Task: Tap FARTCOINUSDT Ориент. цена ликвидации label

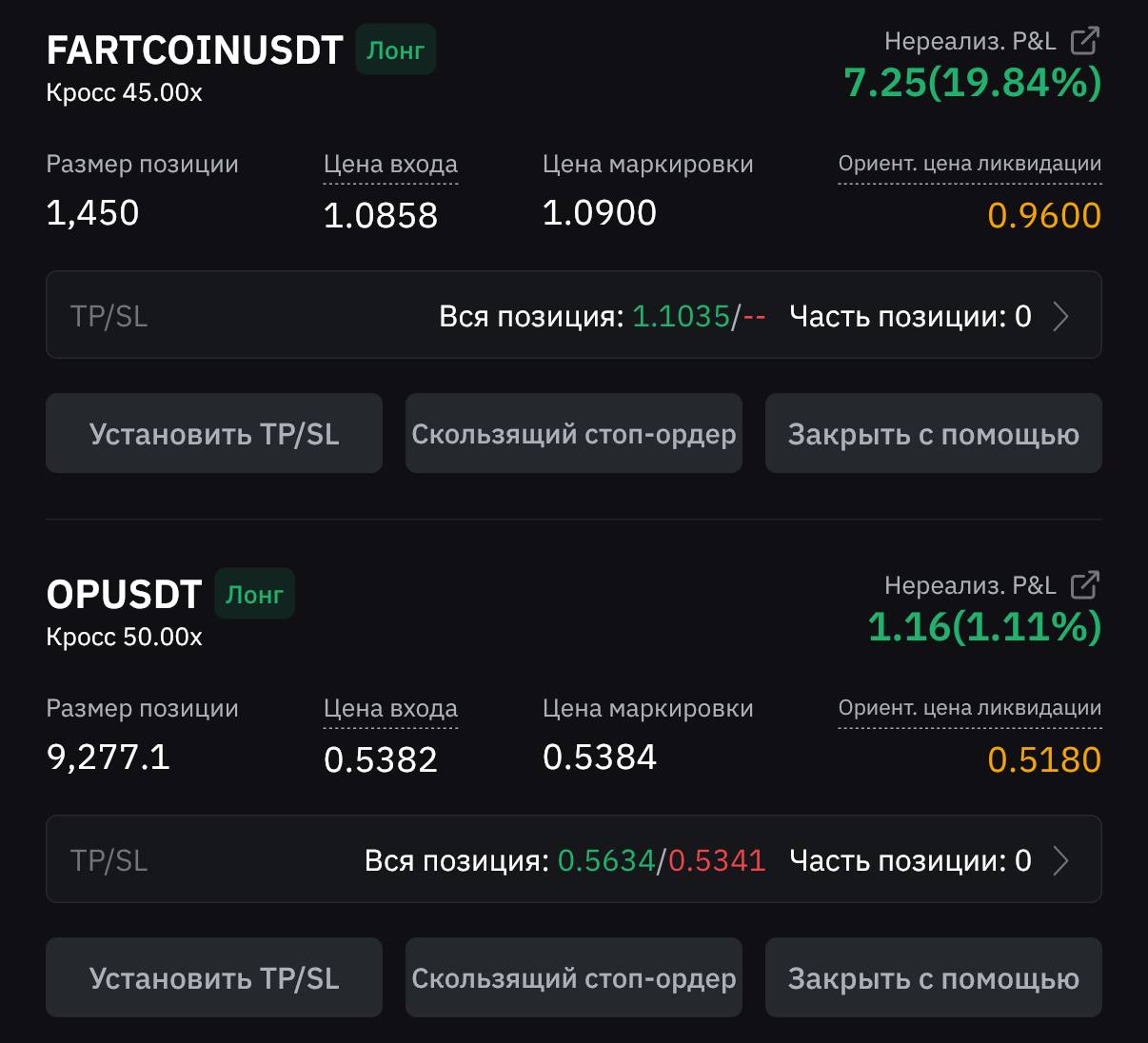Action: (x=970, y=164)
